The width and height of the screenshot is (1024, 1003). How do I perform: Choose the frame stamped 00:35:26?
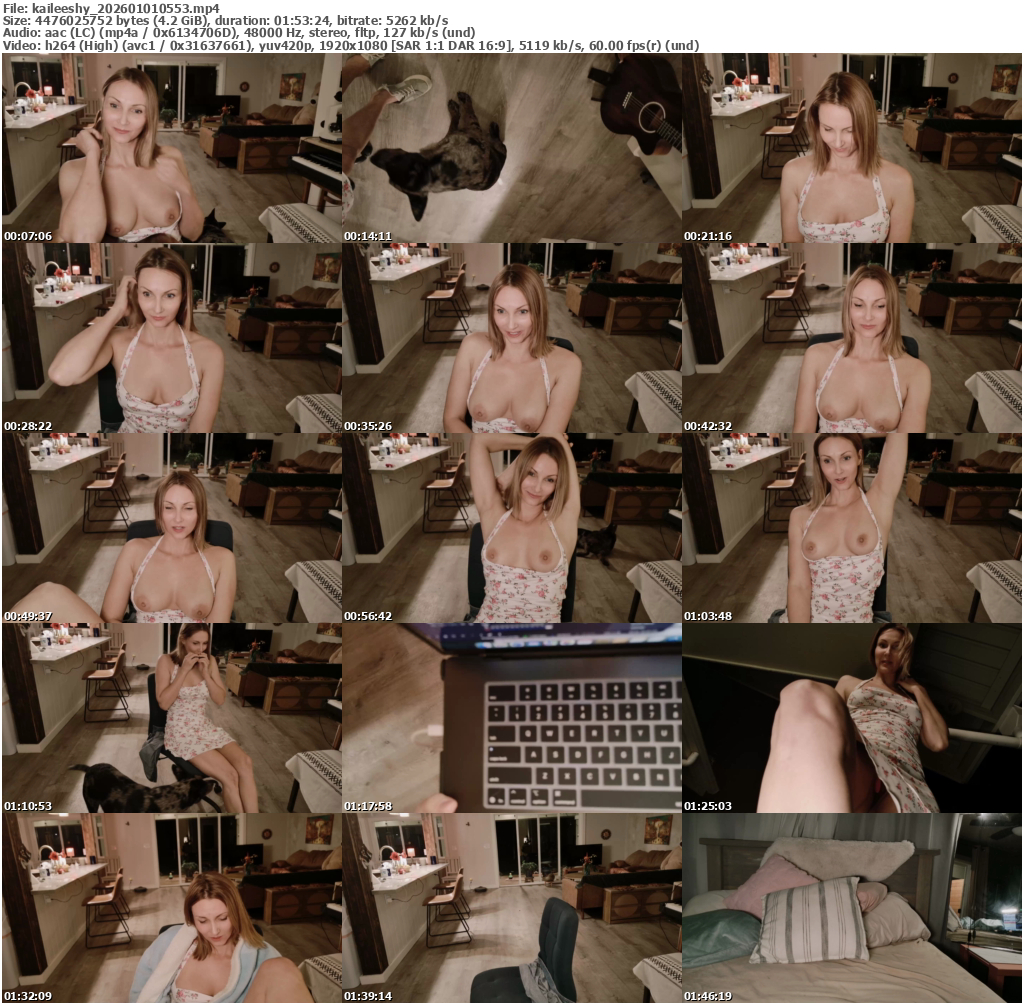pyautogui.click(x=511, y=338)
